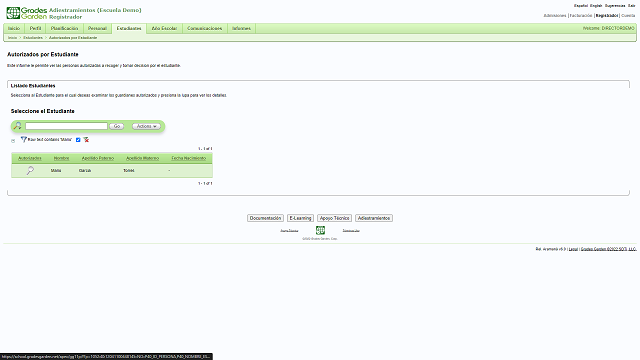Click the Grades Garden logo
640x360 pixels.
pos(27,13)
